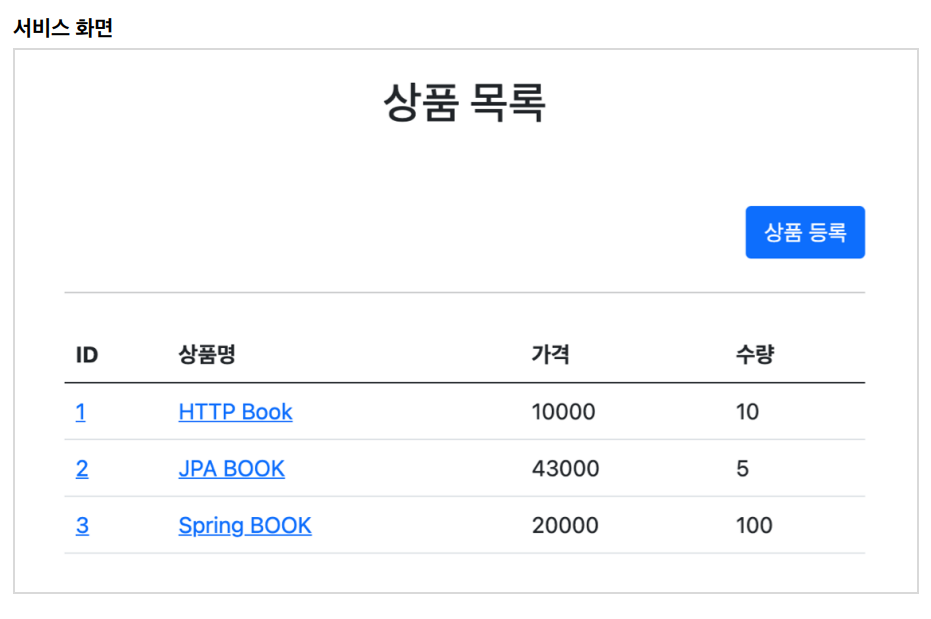Select the ID link 3
This screenshot has height=619, width=931.
pyautogui.click(x=82, y=526)
